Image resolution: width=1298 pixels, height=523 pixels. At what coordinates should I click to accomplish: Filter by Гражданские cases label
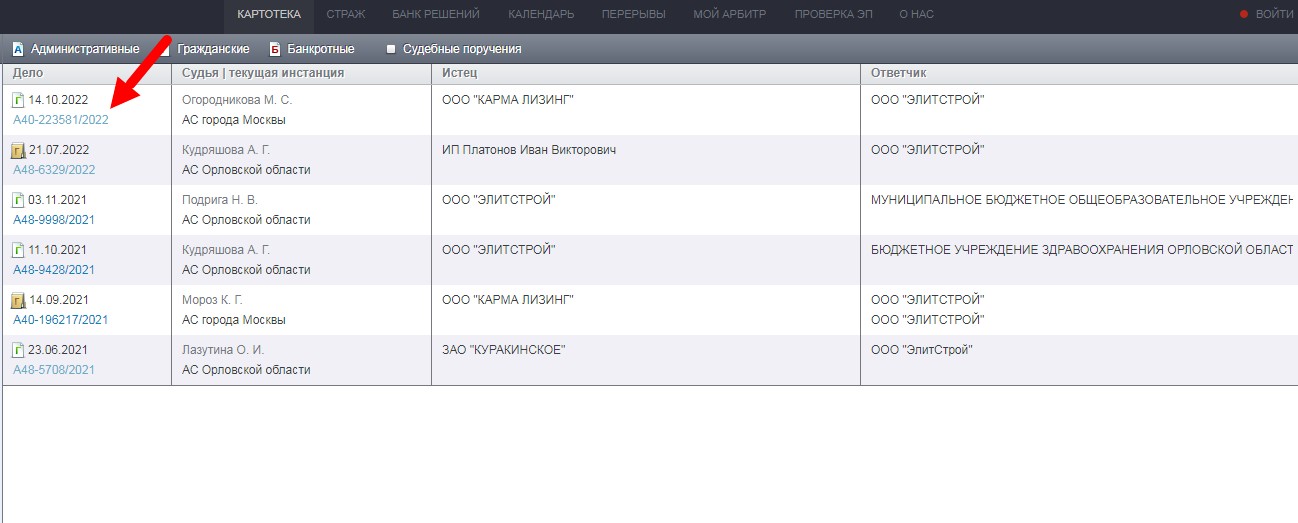click(x=213, y=49)
